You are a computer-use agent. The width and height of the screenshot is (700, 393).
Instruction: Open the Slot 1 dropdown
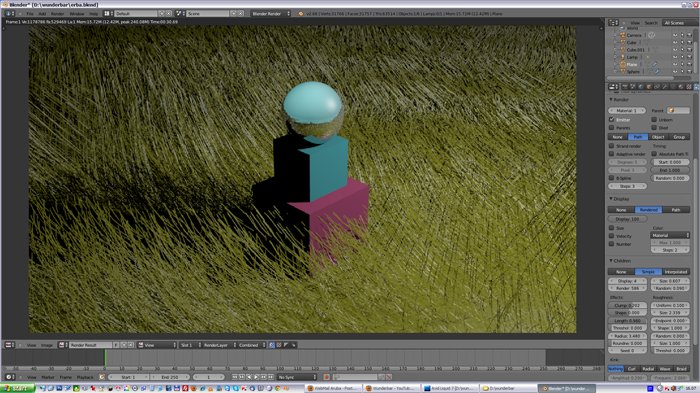coord(191,345)
